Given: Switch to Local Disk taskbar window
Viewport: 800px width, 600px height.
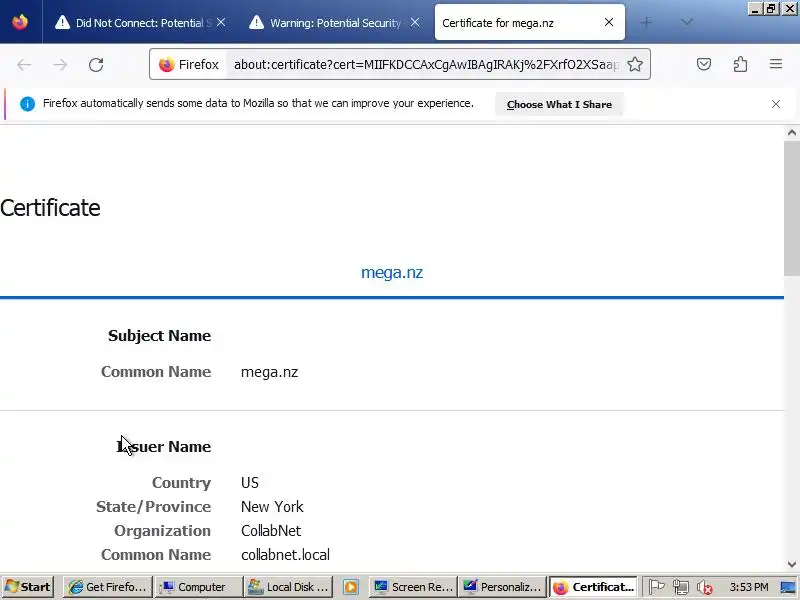Looking at the screenshot, I should (288, 587).
